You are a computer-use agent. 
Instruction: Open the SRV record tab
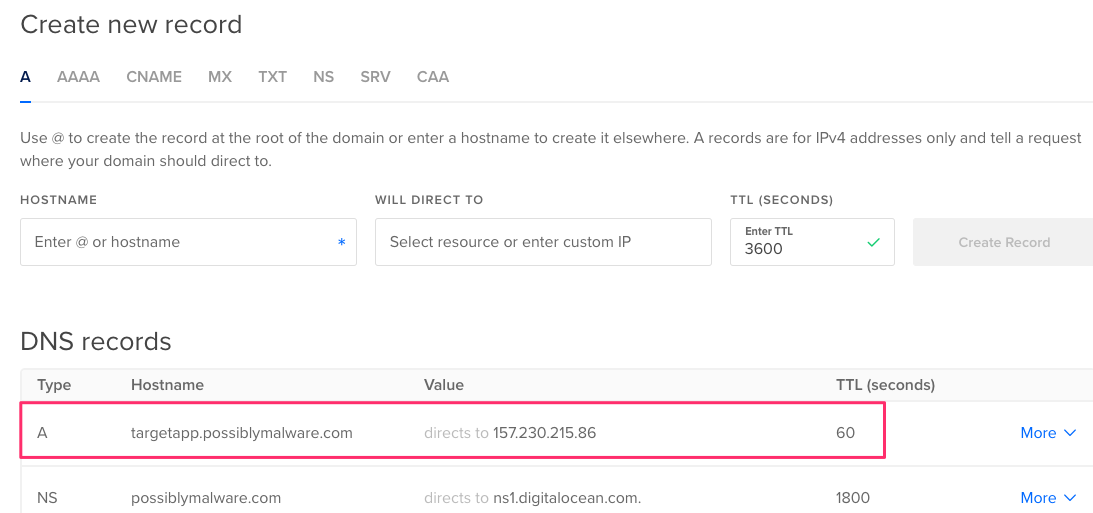[x=375, y=77]
